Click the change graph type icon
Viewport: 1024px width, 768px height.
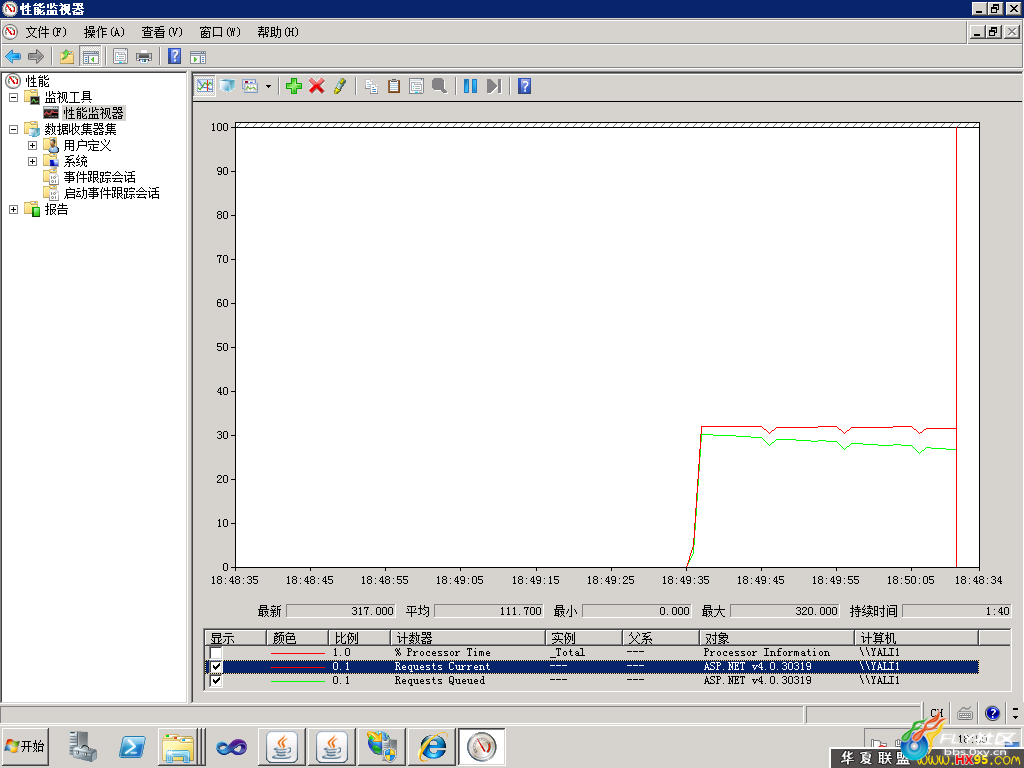coord(250,86)
